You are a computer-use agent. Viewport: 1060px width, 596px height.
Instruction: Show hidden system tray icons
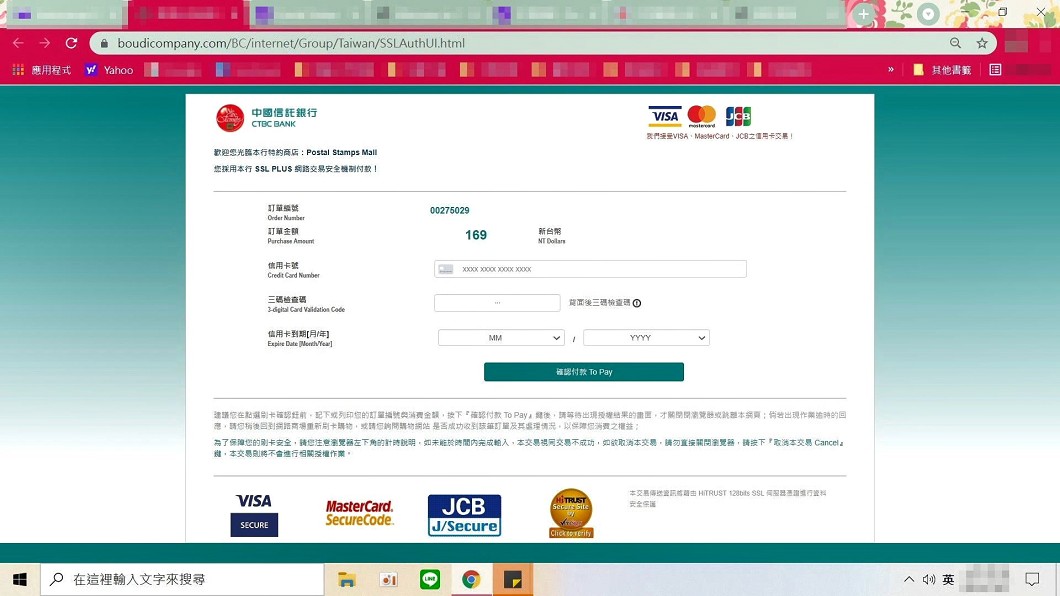(909, 580)
